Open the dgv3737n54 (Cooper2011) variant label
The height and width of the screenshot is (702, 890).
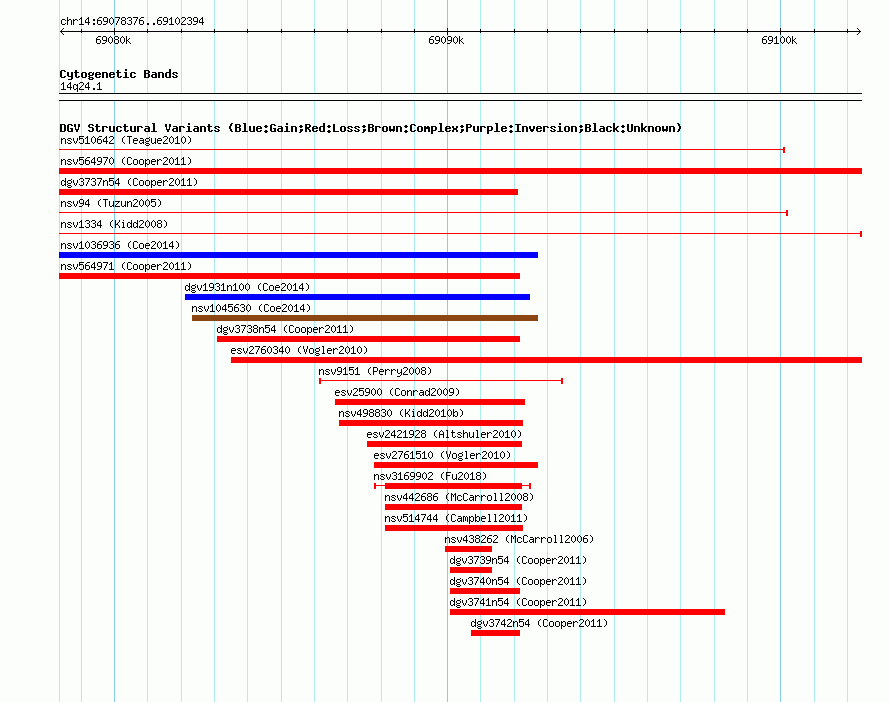(129, 182)
